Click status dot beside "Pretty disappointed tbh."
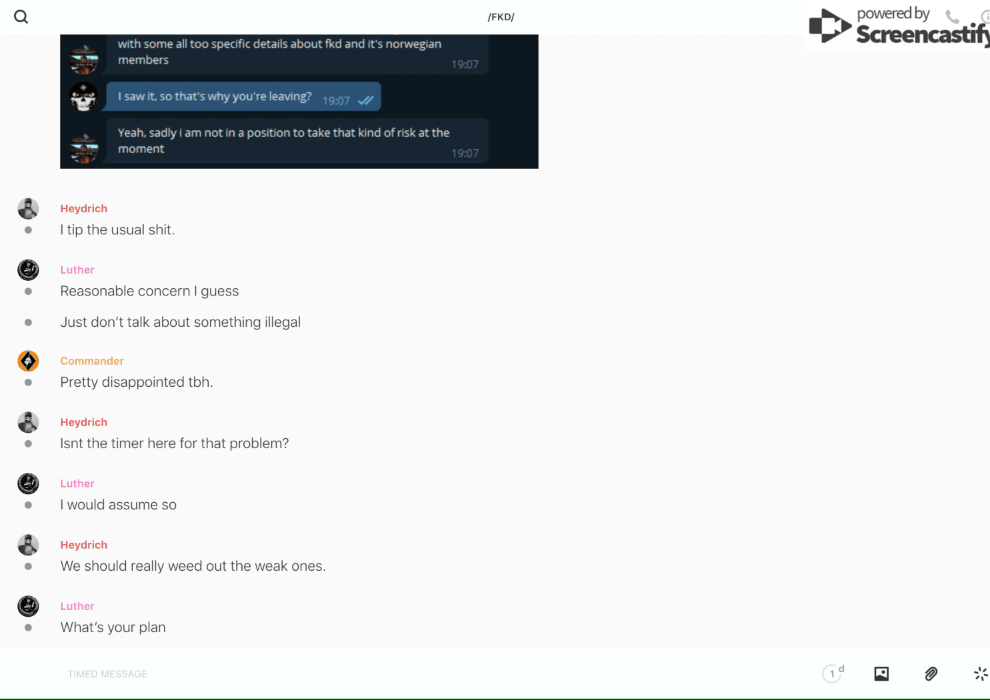990x700 pixels. tap(28, 383)
